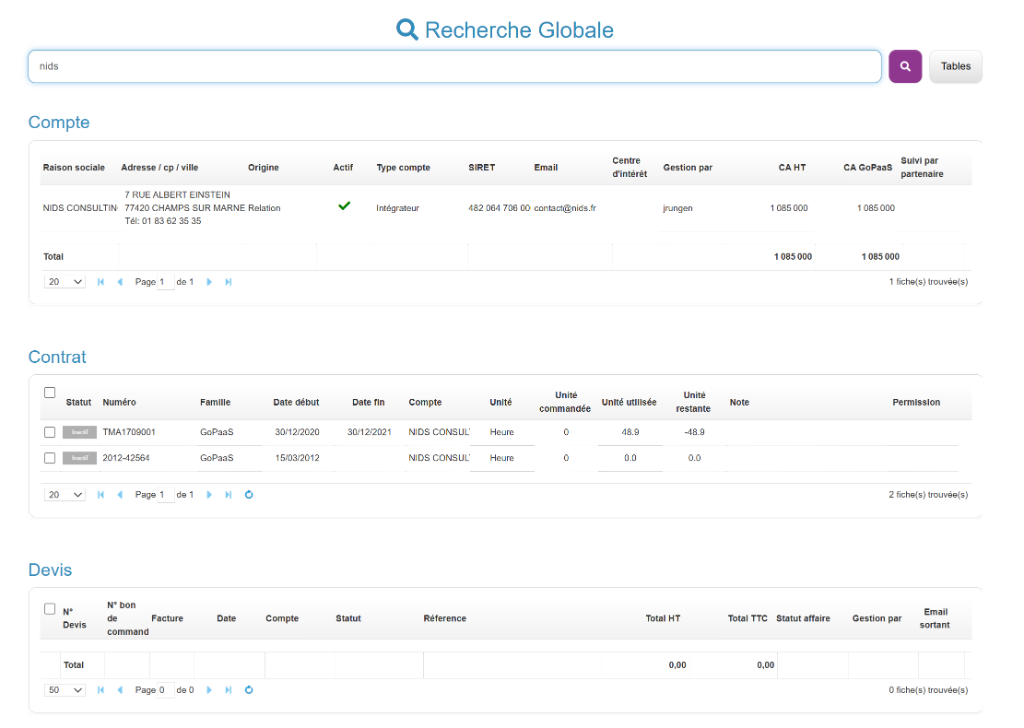Refresh the Contrat table
The height and width of the screenshot is (728, 1024).
(249, 495)
